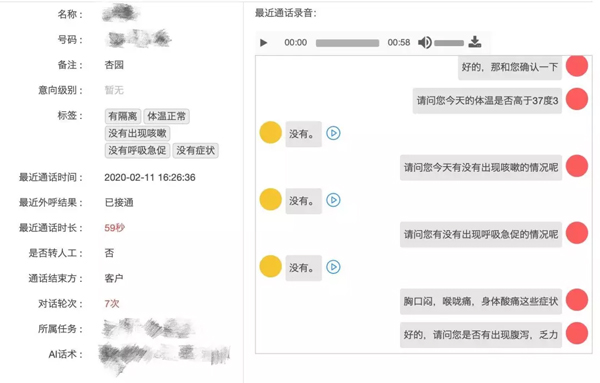
Task: Click the 59秒 call duration value
Action: (x=115, y=228)
